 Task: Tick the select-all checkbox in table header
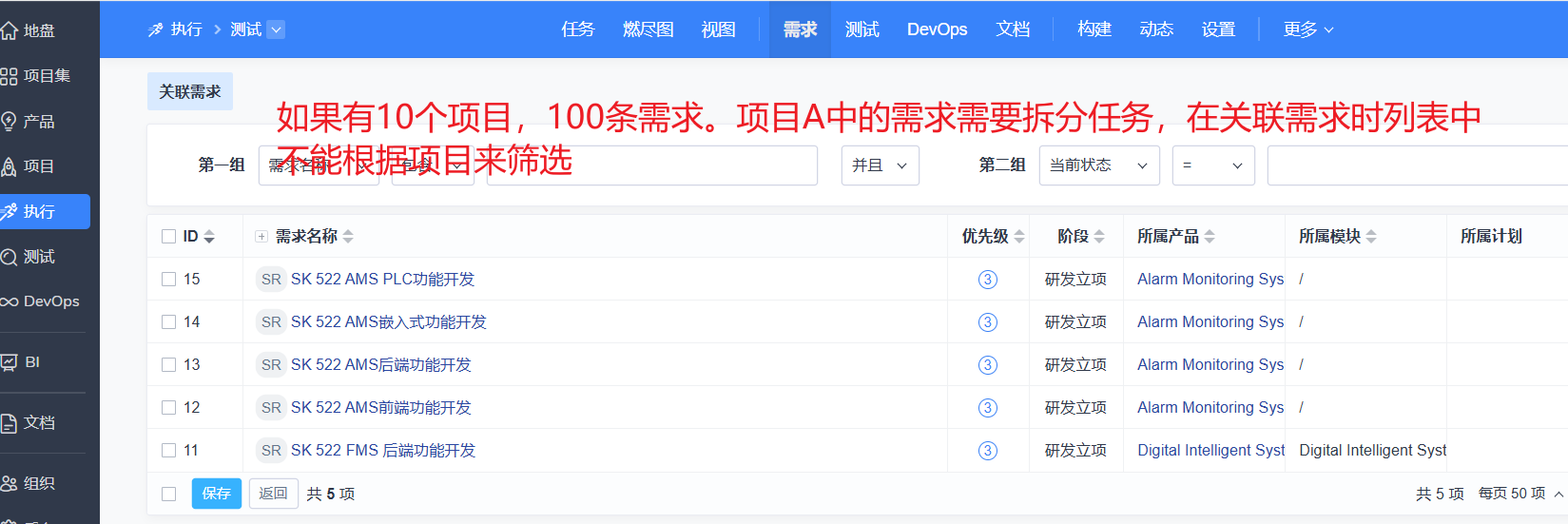point(169,236)
